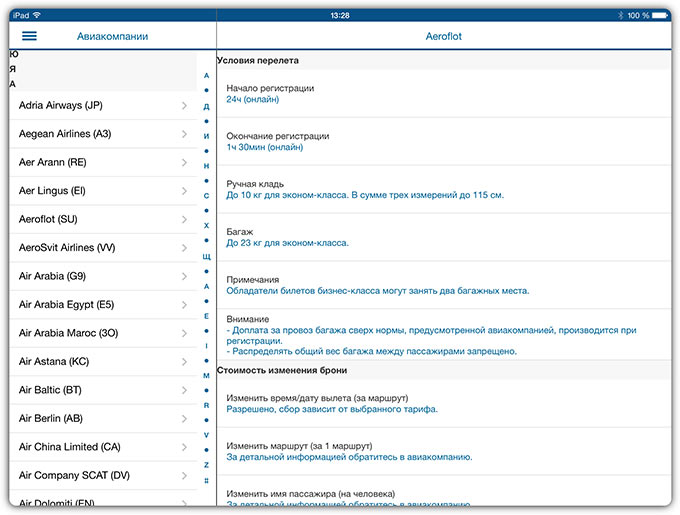Select Air Berlin (AB) airline

pos(103,418)
